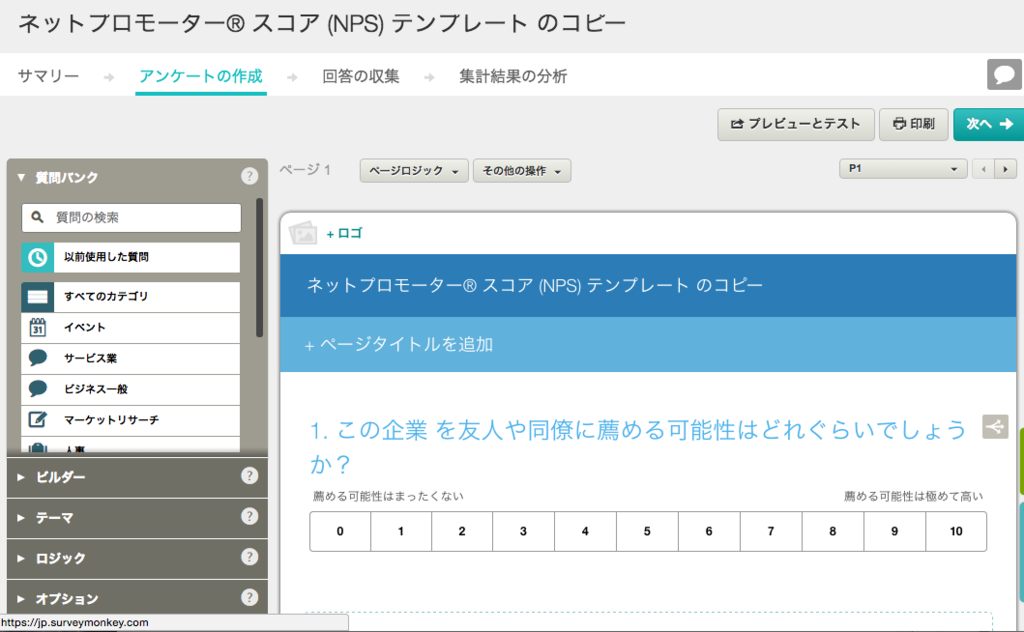Select the 以前使用した質問 row
Viewport: 1024px width, 632px height.
131,257
